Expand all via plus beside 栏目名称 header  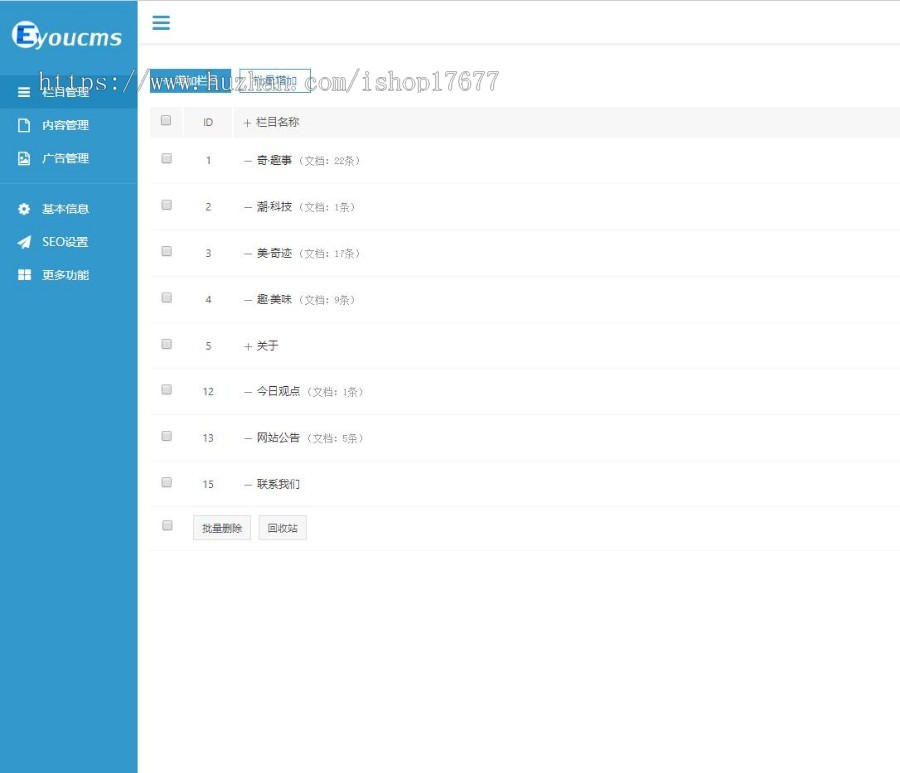(x=247, y=123)
